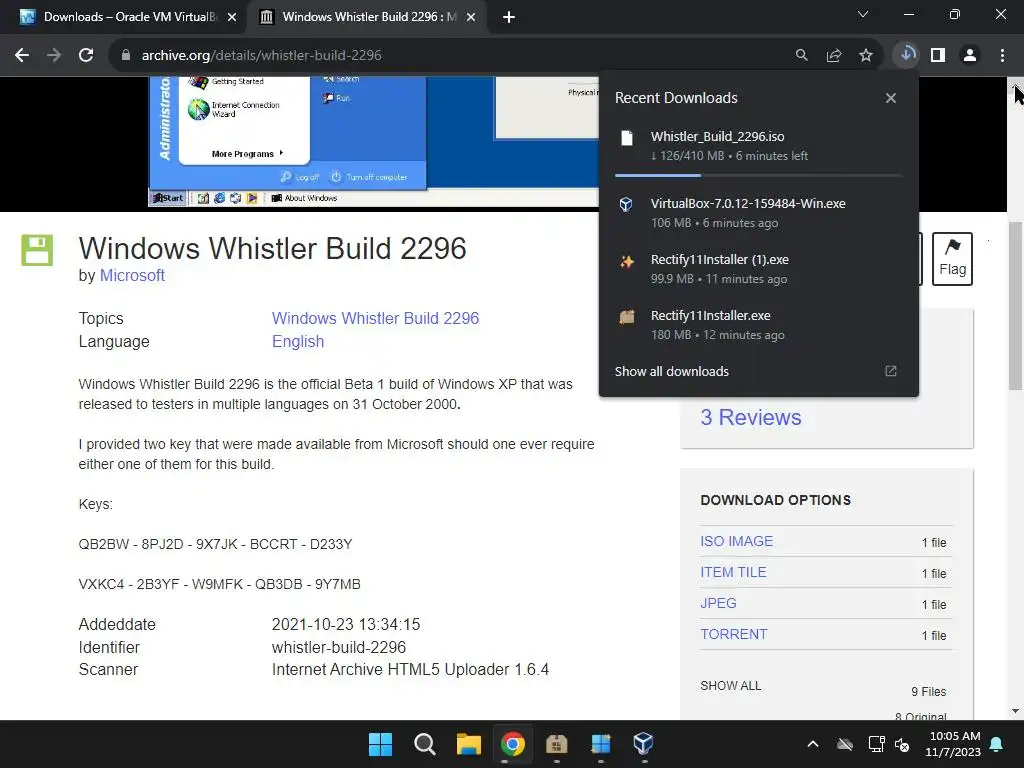Click the Chrome taskbar icon
The image size is (1024, 768).
[513, 744]
